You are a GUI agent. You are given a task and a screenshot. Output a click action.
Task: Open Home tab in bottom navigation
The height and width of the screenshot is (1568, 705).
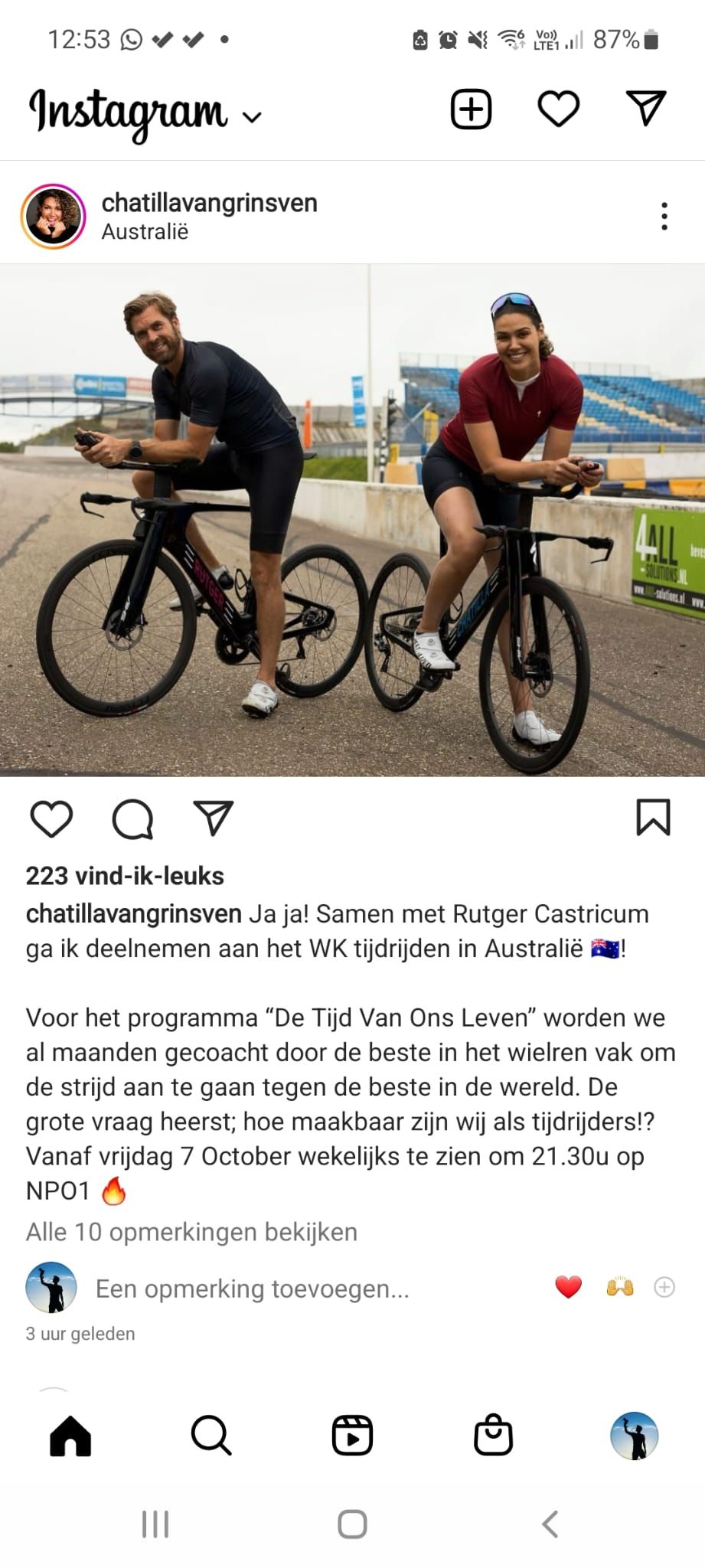tap(70, 1436)
